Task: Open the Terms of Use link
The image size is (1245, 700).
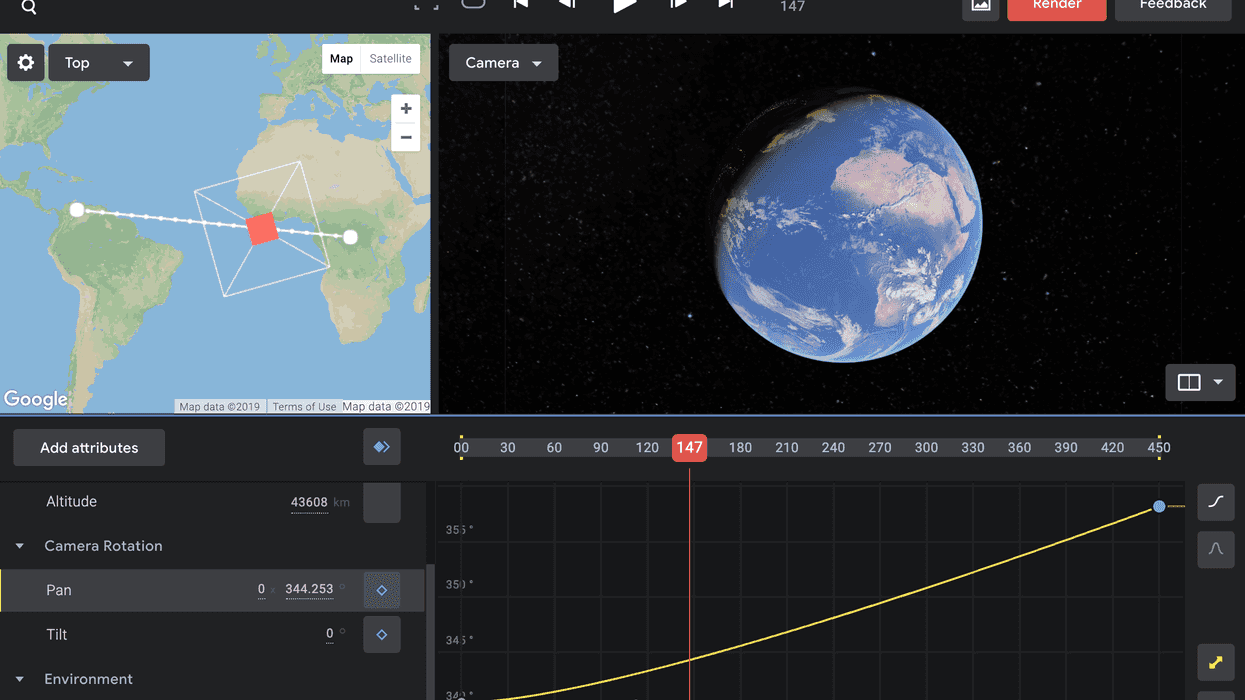Action: pos(304,407)
